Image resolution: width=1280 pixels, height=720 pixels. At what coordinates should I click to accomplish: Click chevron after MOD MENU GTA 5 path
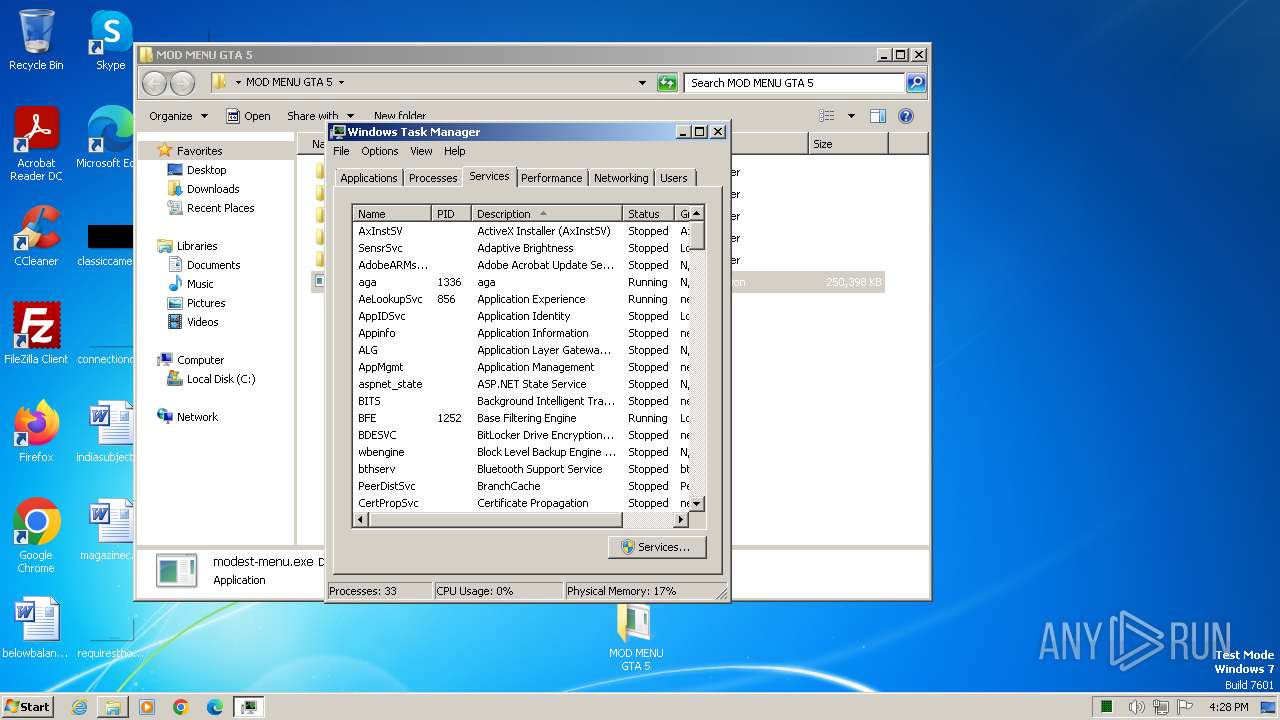pos(341,83)
